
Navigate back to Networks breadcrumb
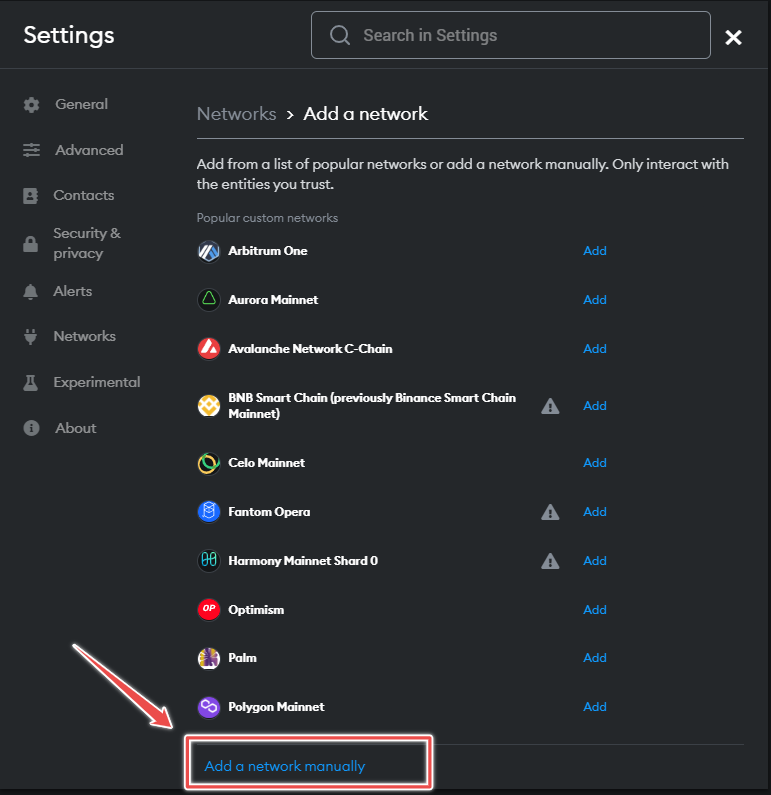click(236, 113)
